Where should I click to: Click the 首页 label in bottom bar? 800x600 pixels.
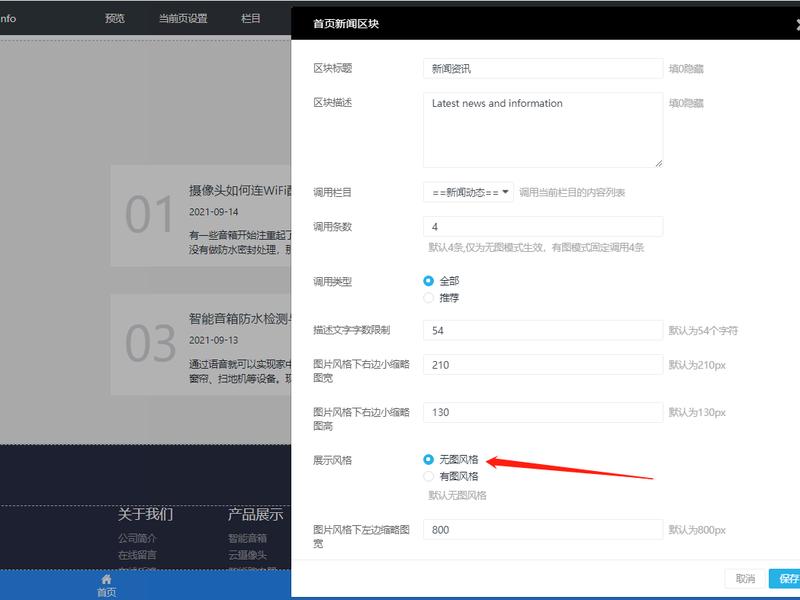[x=107, y=592]
